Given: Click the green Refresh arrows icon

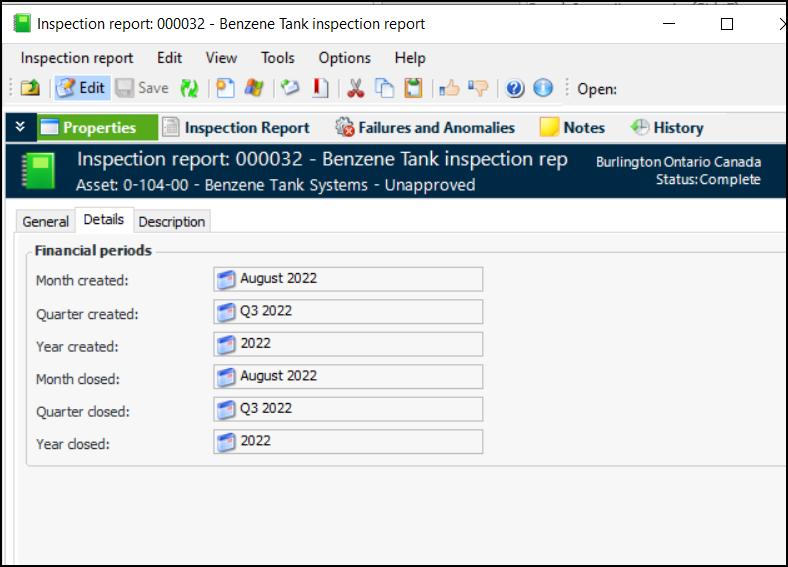Looking at the screenshot, I should [189, 88].
